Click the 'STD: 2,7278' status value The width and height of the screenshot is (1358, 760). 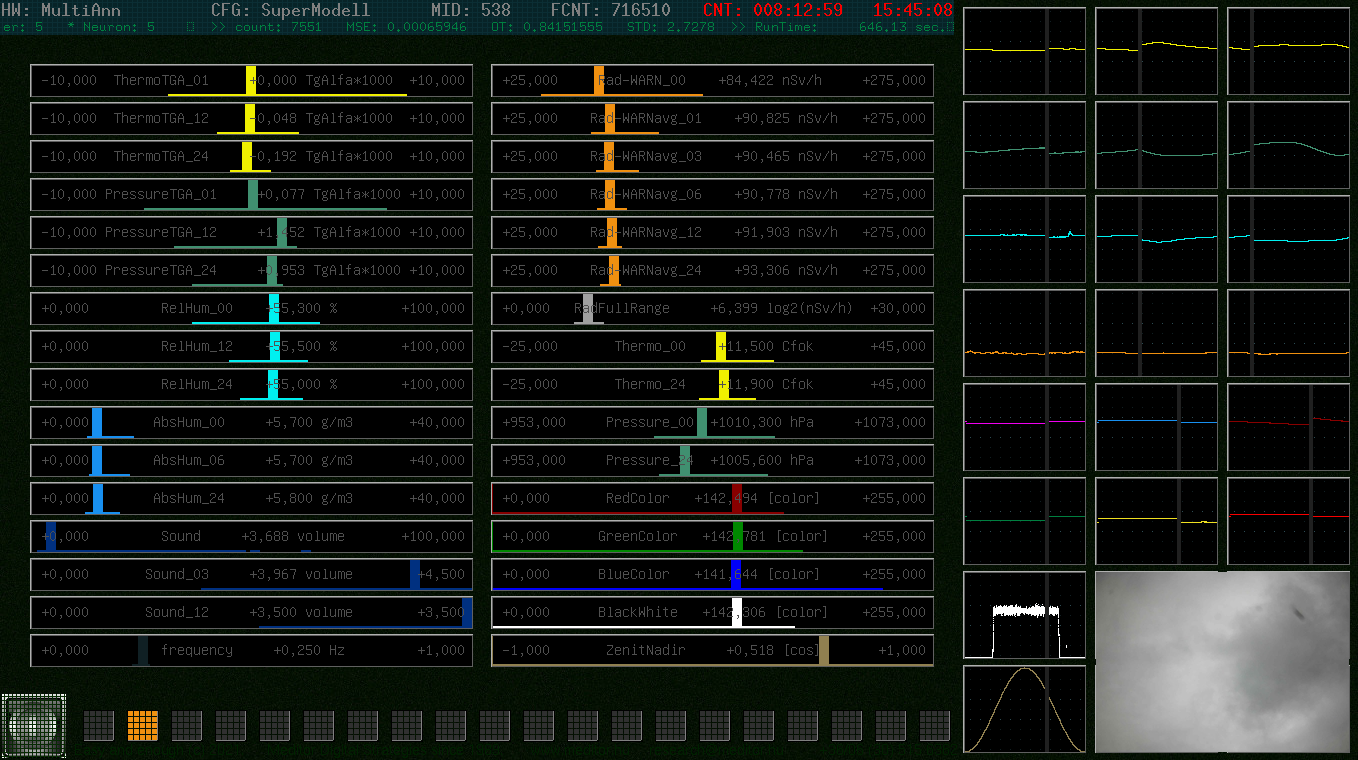click(x=670, y=27)
